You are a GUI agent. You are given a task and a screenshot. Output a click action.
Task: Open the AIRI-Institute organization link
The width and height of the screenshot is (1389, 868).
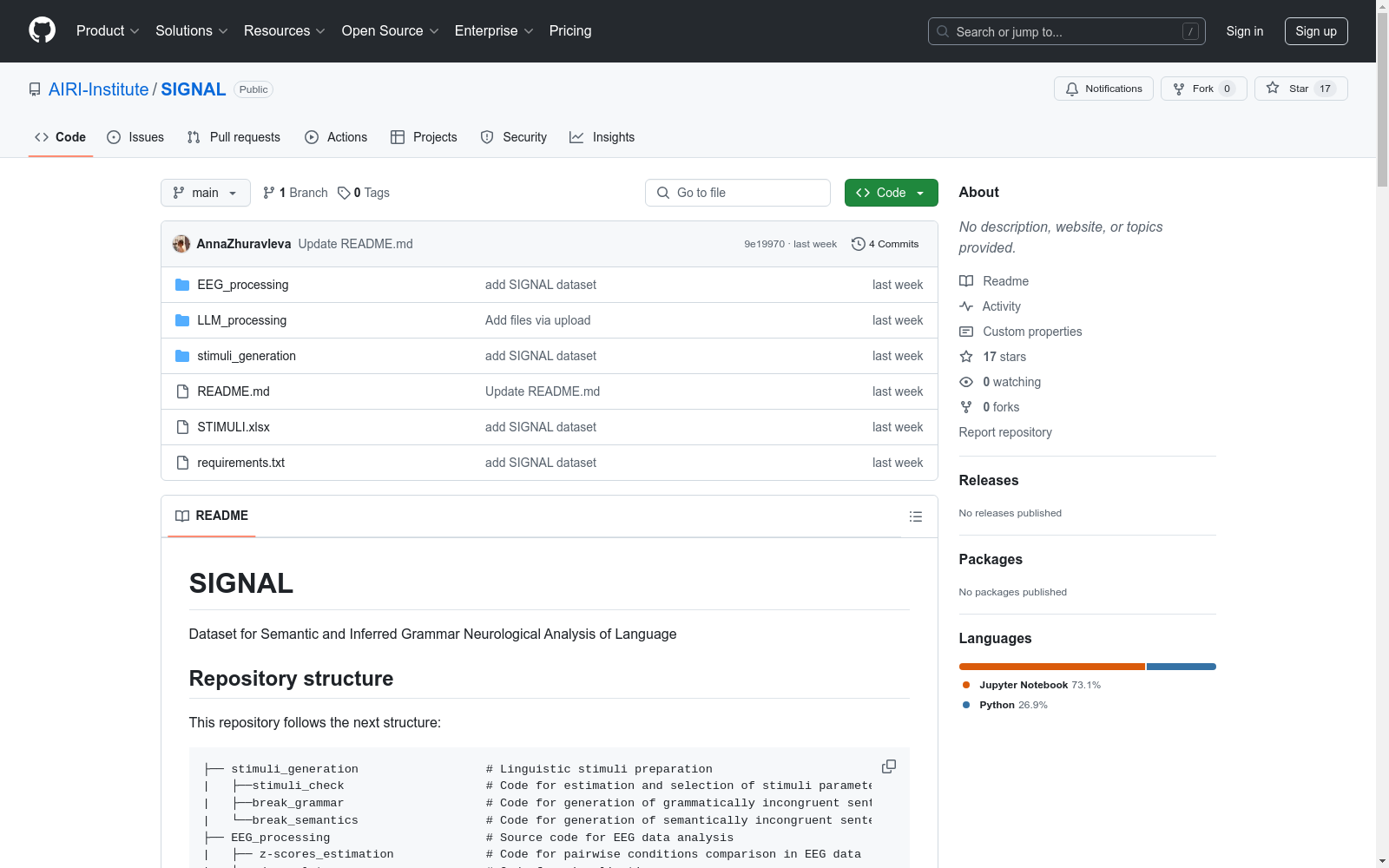tap(99, 89)
